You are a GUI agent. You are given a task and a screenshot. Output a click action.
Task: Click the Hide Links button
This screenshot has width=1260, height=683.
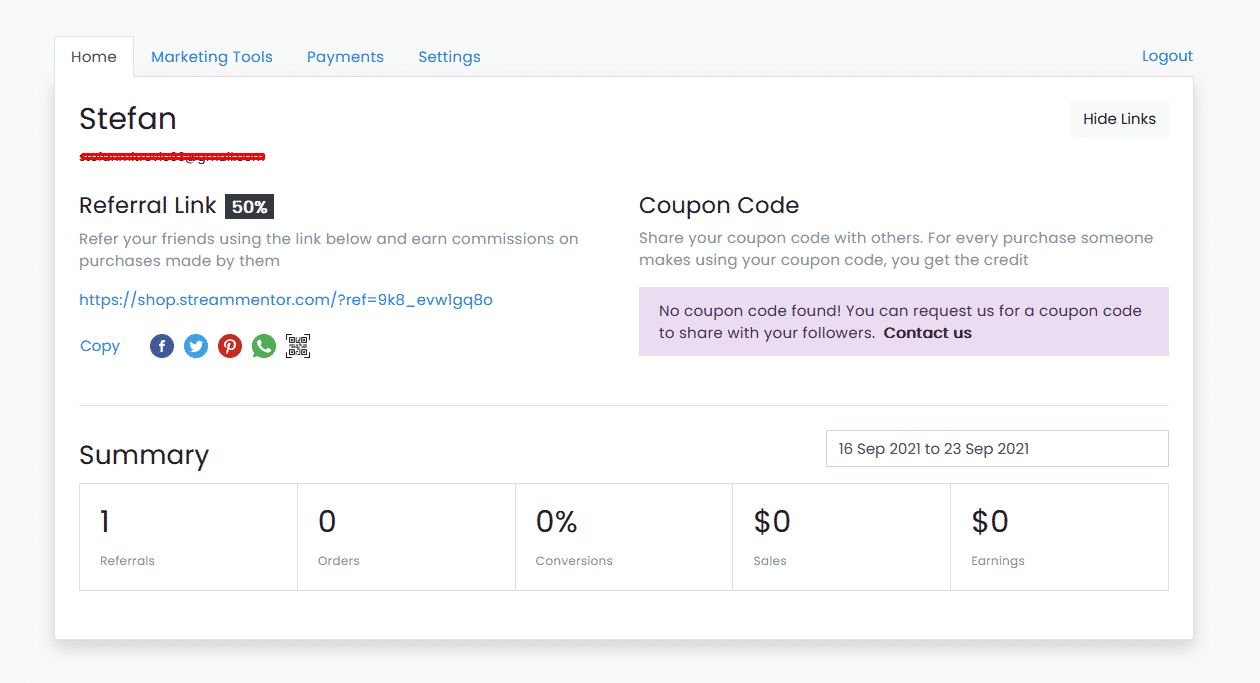coord(1119,119)
